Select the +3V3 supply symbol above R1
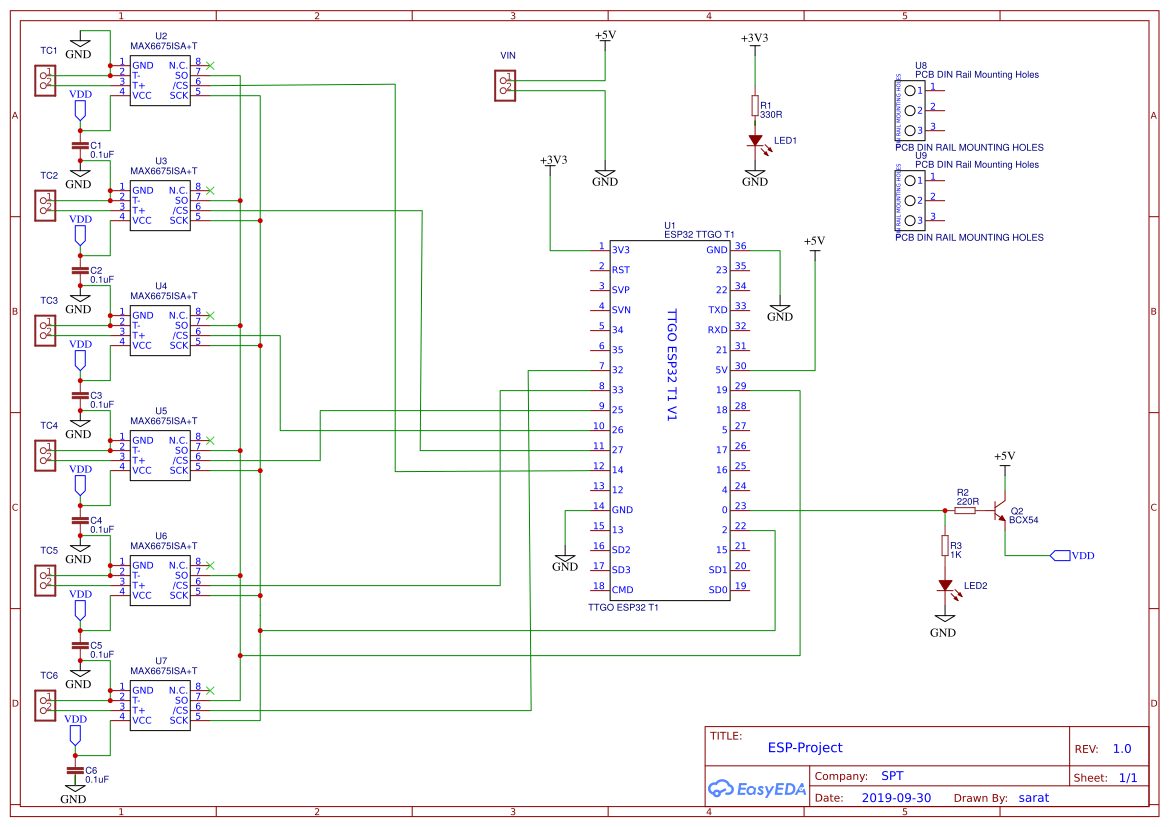Viewport: 1169px width, 827px height. point(755,43)
